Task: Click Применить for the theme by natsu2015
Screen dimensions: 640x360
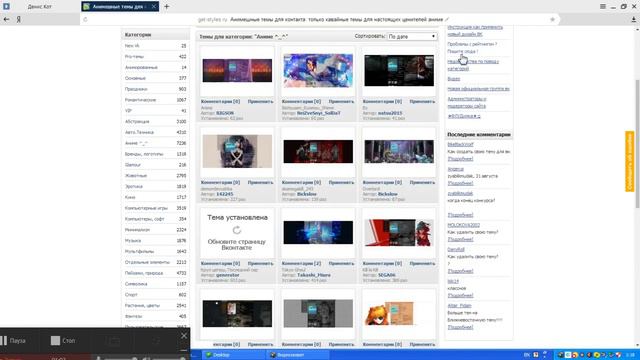Action: [422, 101]
